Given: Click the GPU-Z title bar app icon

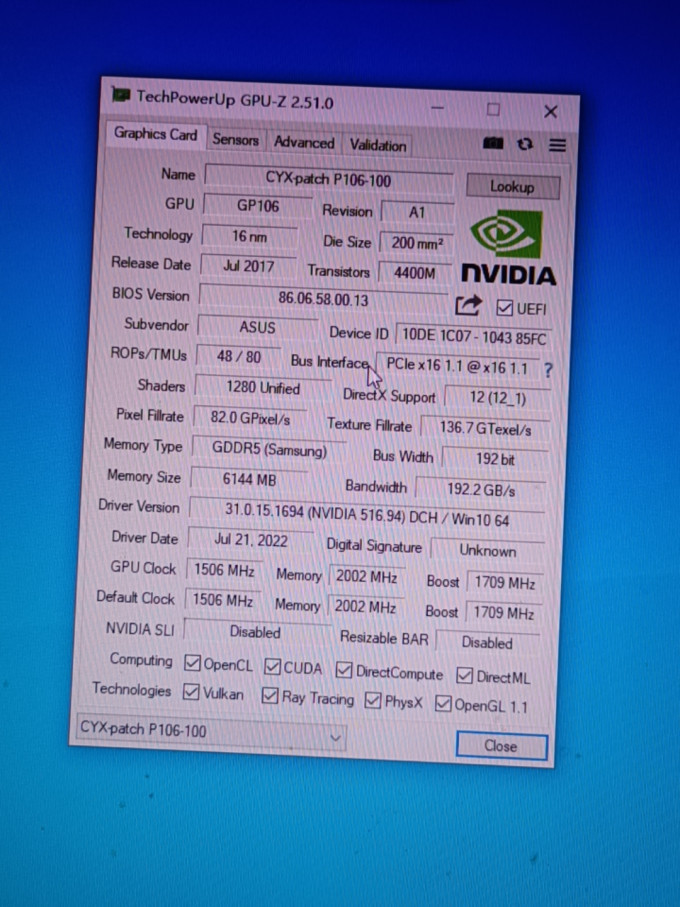Looking at the screenshot, I should [x=121, y=96].
